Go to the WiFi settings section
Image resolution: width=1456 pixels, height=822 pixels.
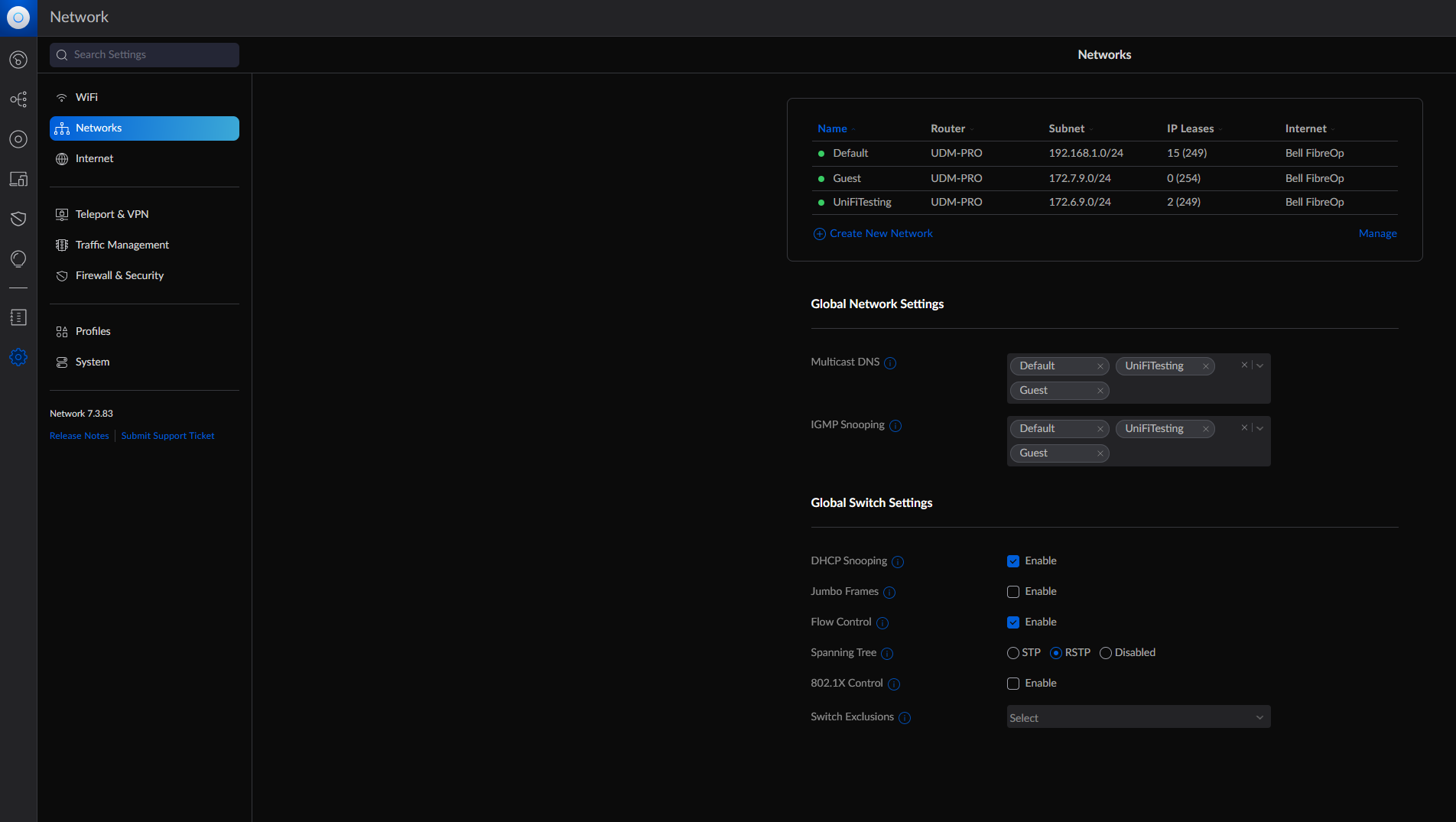coord(86,97)
